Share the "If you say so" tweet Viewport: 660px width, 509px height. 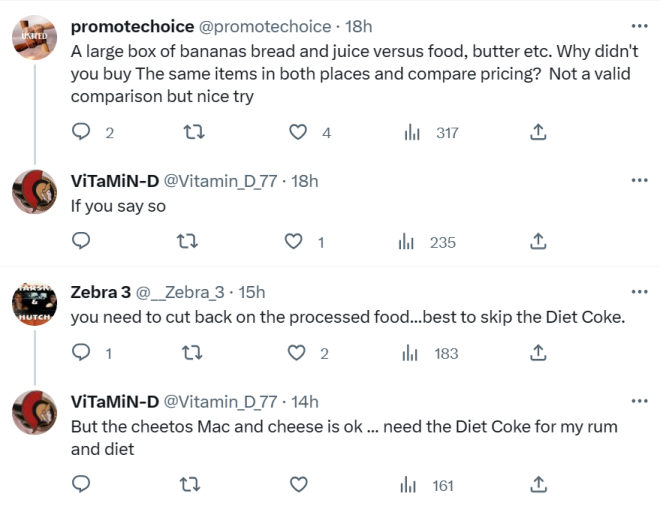[537, 241]
